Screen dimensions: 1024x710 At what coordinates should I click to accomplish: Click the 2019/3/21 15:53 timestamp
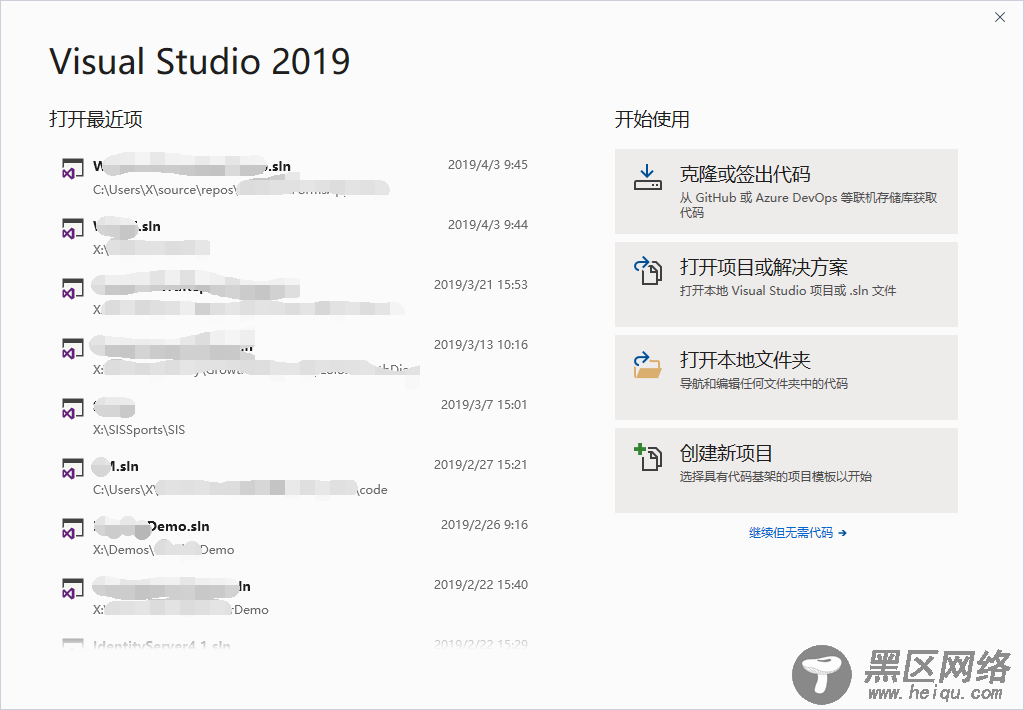coord(481,285)
